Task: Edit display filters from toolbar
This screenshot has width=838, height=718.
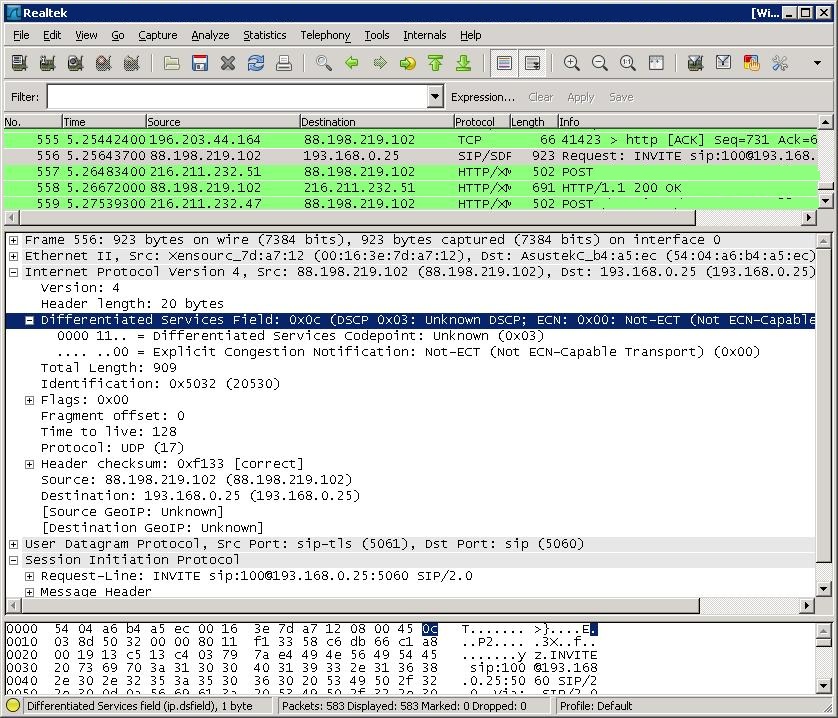Action: click(723, 63)
